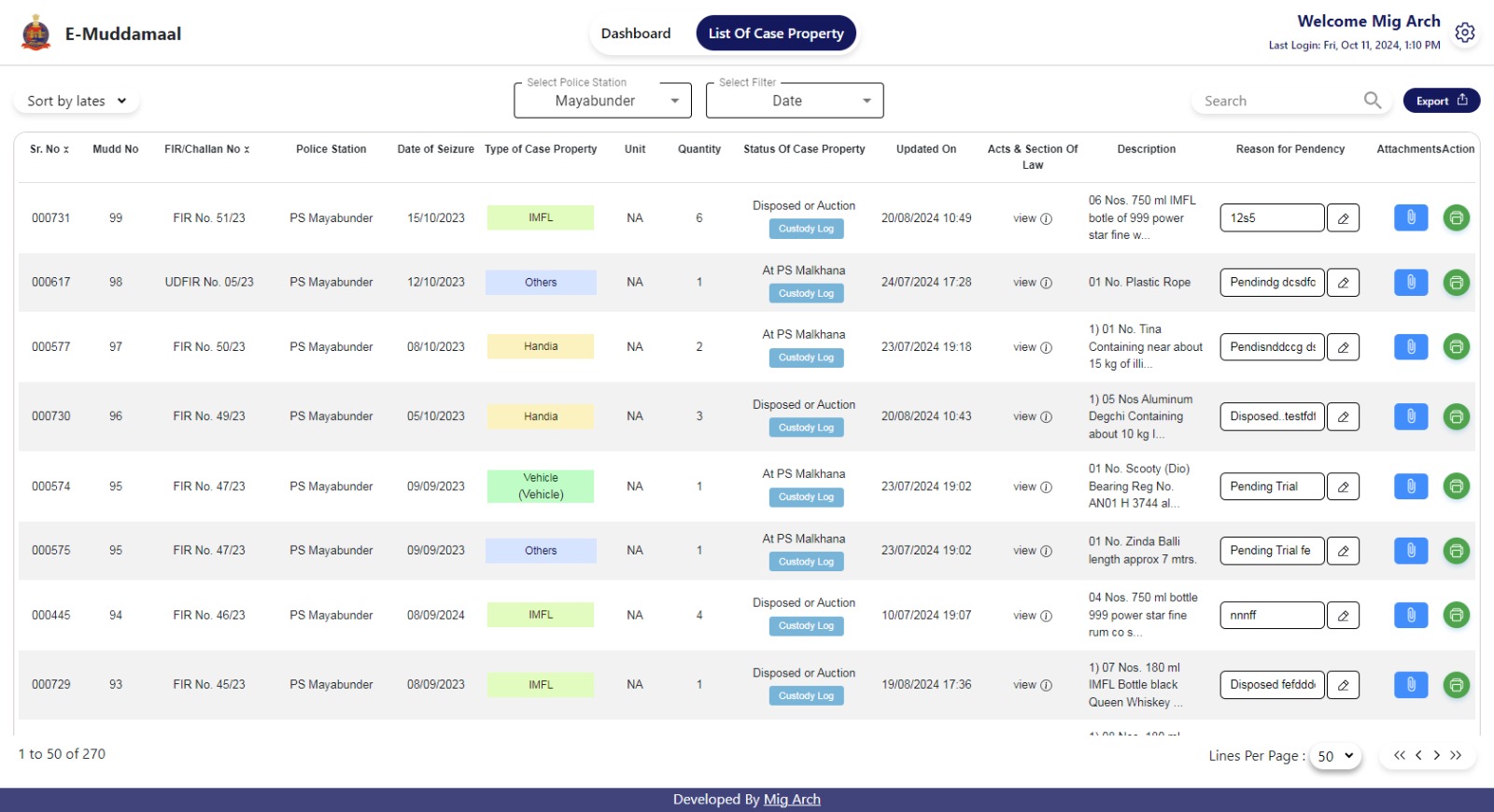Screen dimensions: 1494x812
Task: Edit pendency reason for Sr. No 000617
Action: click(1343, 282)
